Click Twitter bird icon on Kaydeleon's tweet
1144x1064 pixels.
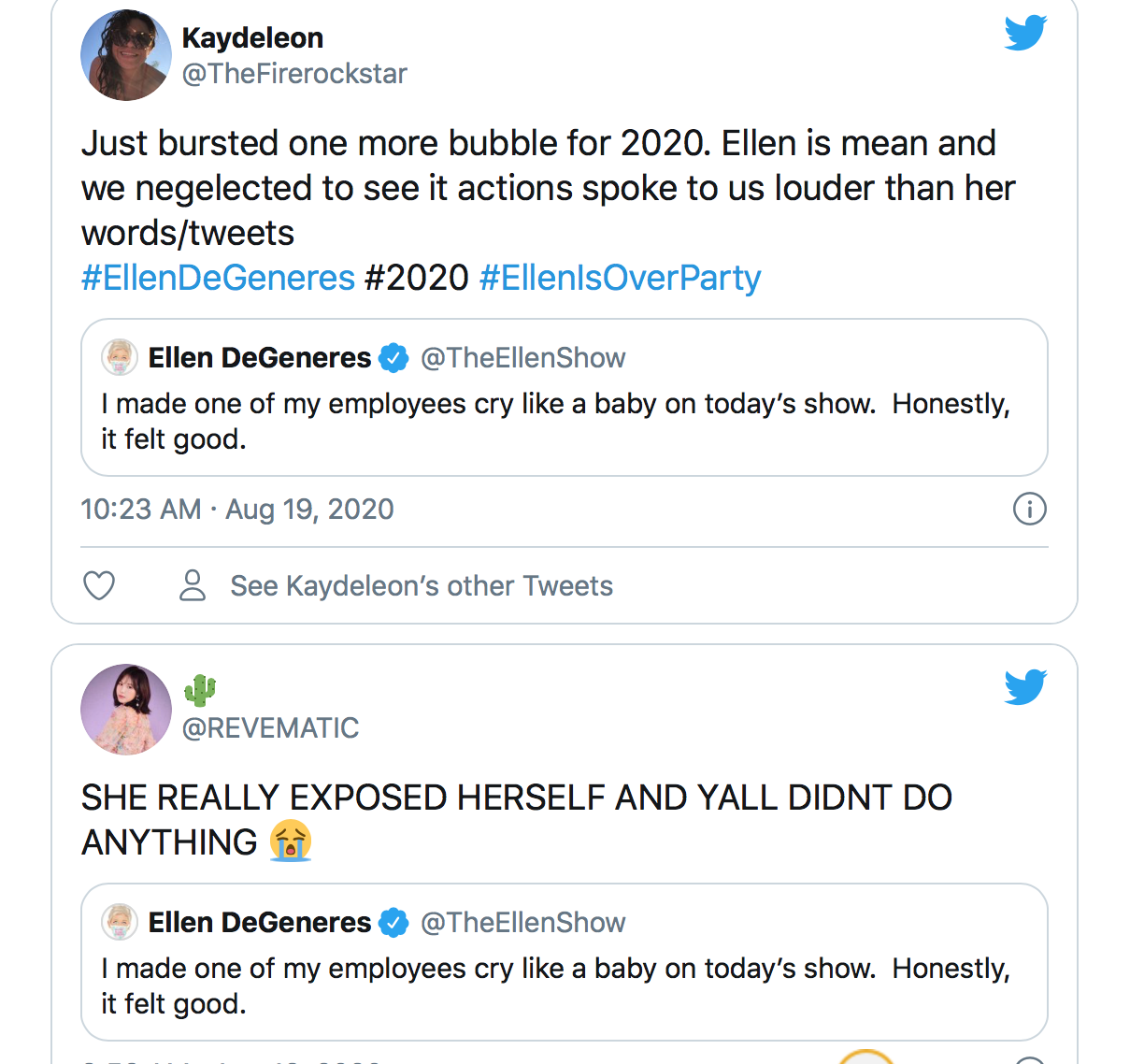(1025, 34)
